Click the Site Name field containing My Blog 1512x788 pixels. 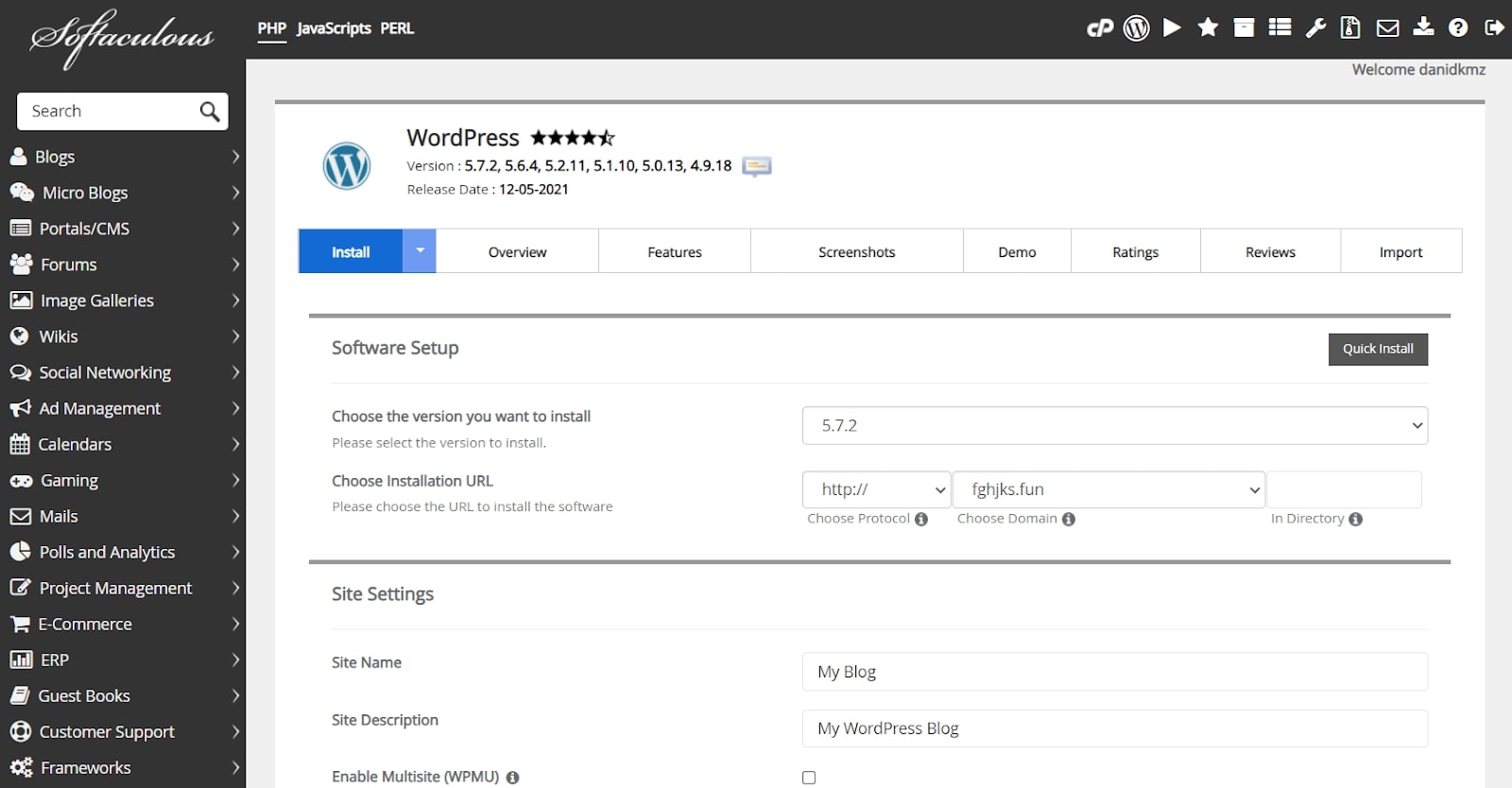point(1115,672)
